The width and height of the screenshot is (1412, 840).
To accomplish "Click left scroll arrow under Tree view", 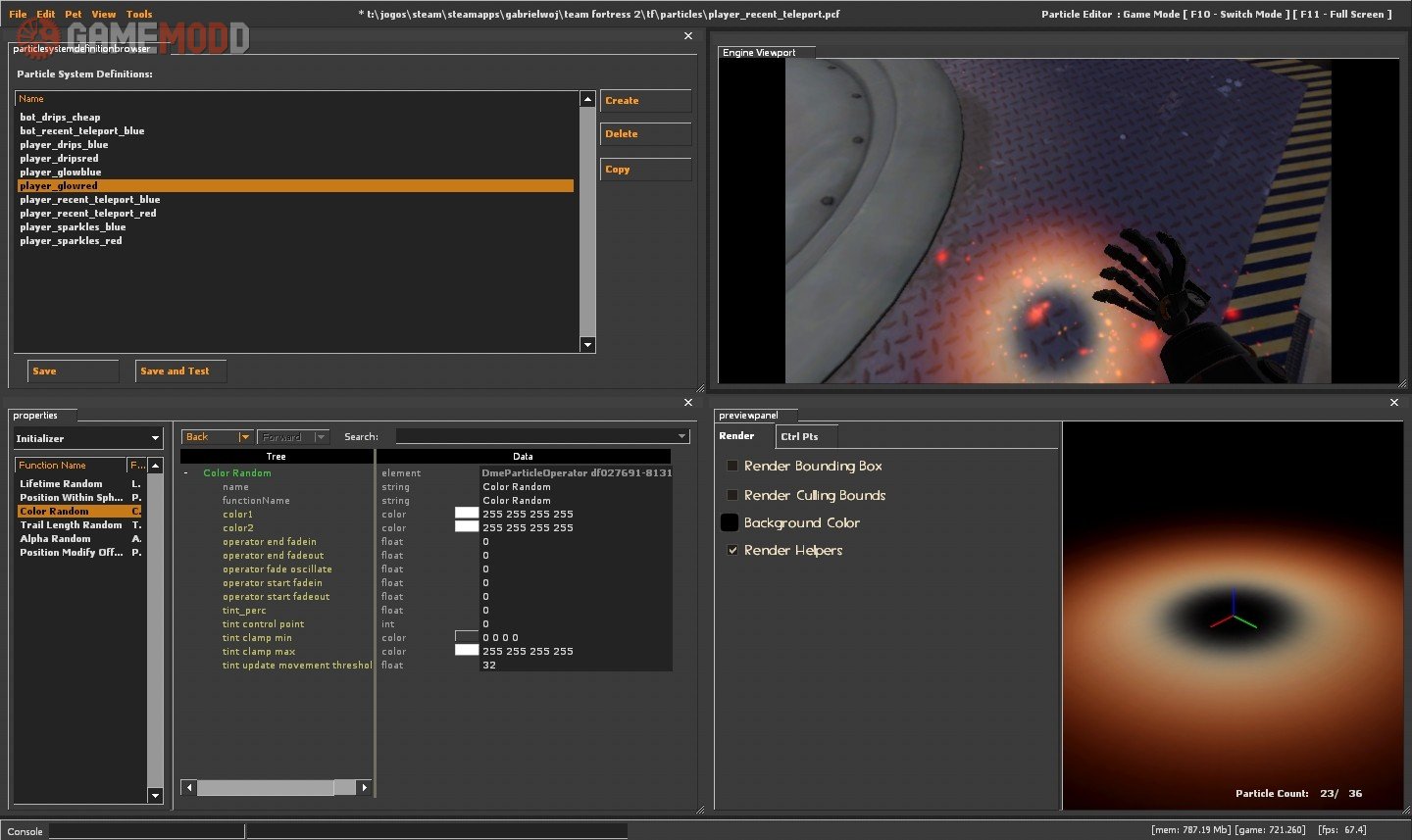I will [188, 787].
